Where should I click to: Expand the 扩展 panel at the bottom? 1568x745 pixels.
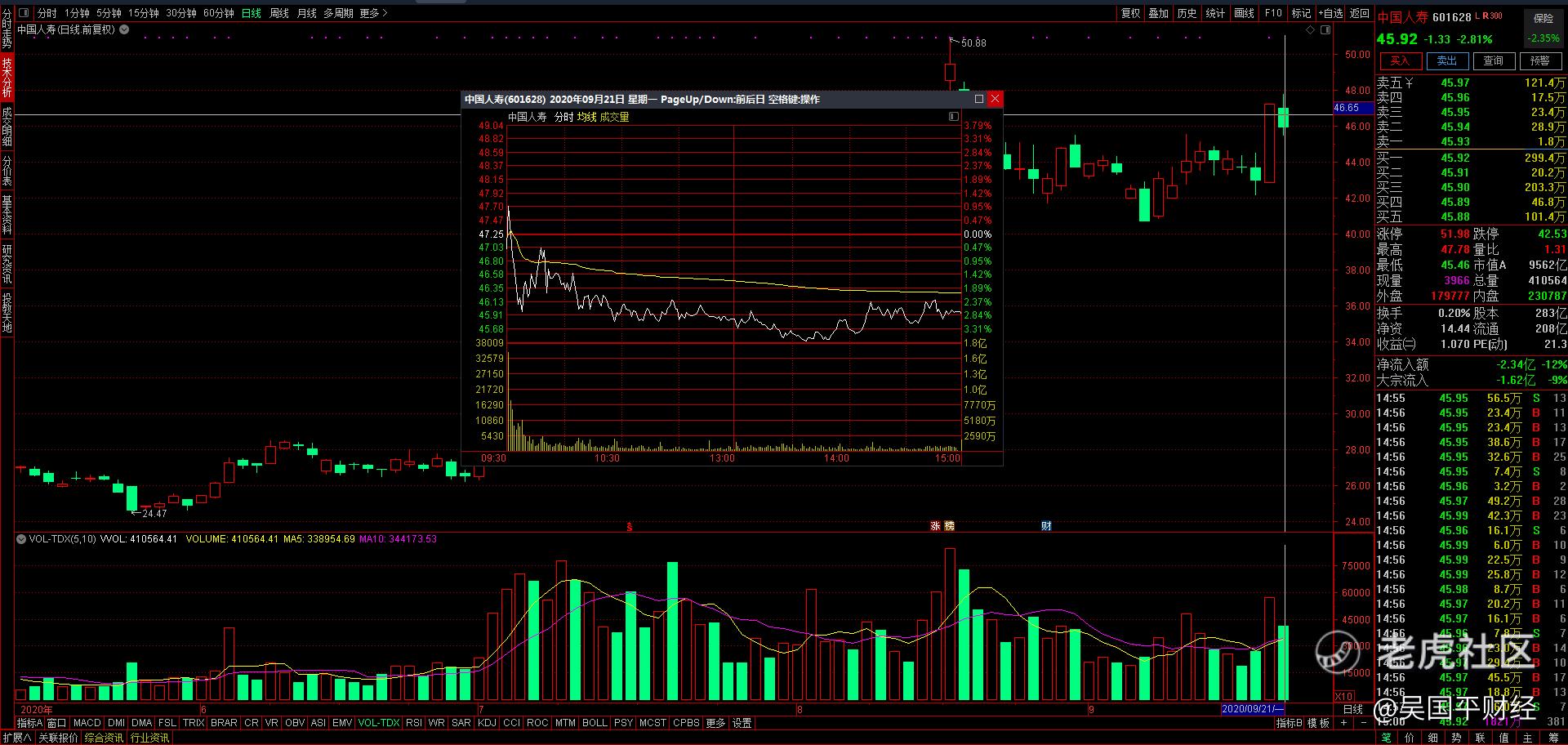point(16,738)
